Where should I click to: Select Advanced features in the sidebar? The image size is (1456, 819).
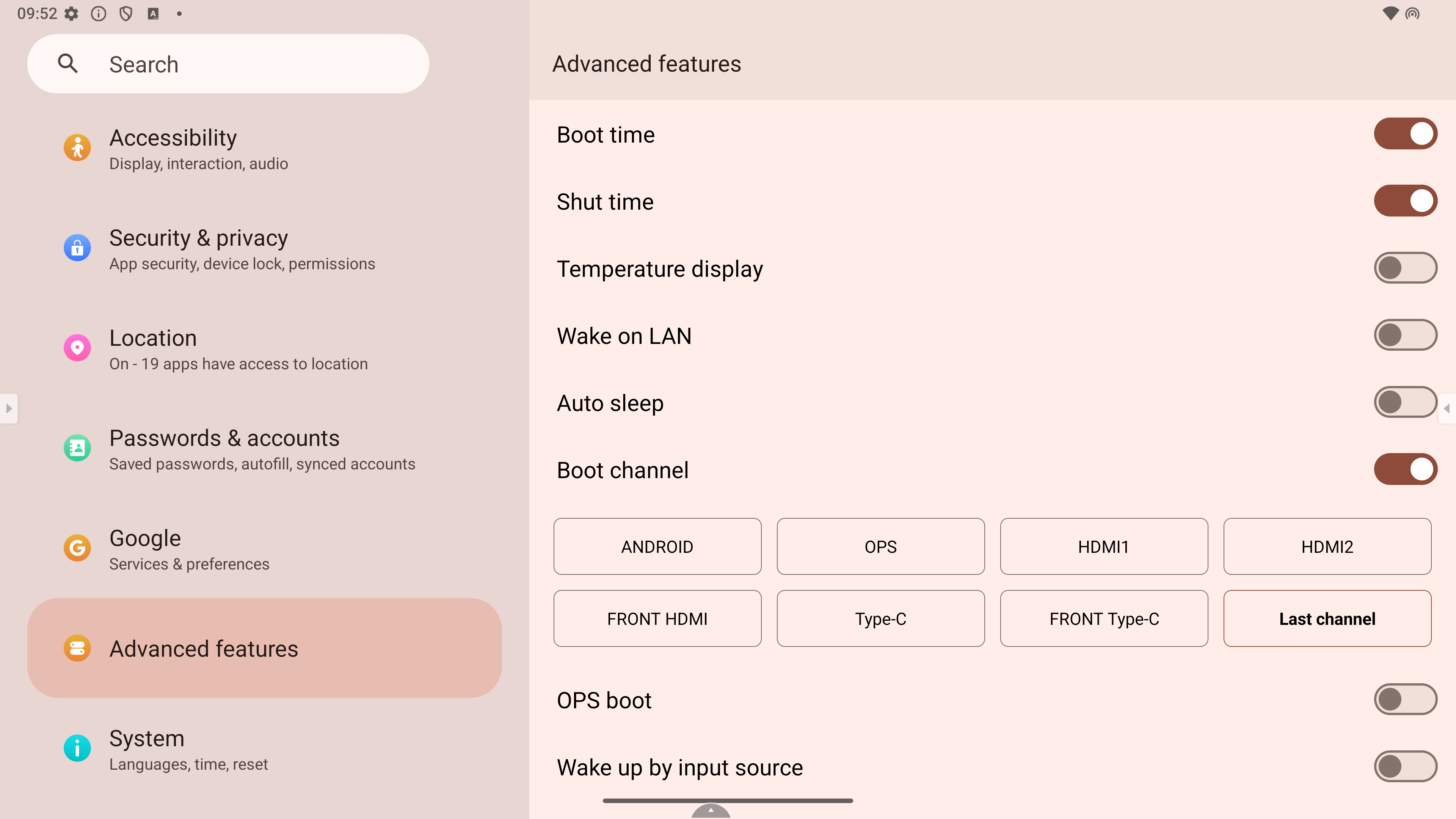point(265,648)
